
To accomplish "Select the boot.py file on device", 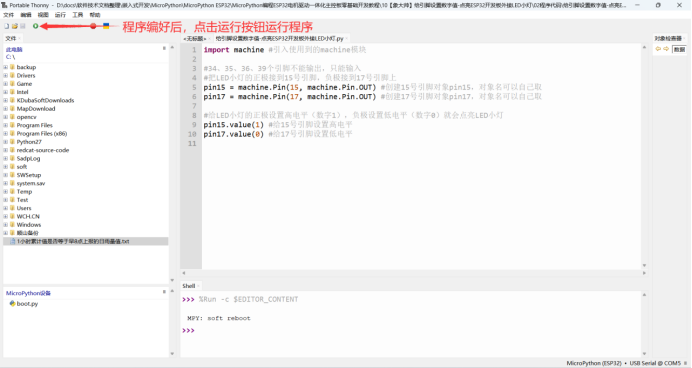I will [x=27, y=304].
